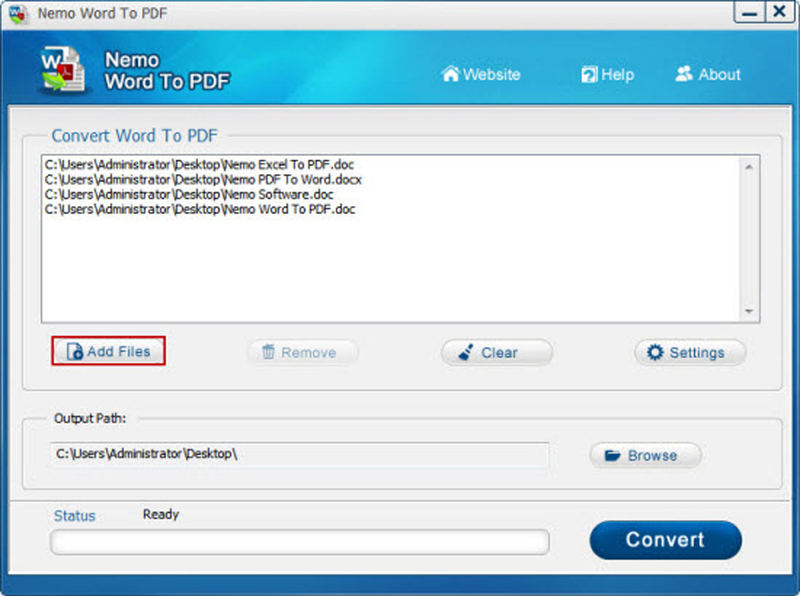Click the title bar application icon

coord(18,13)
